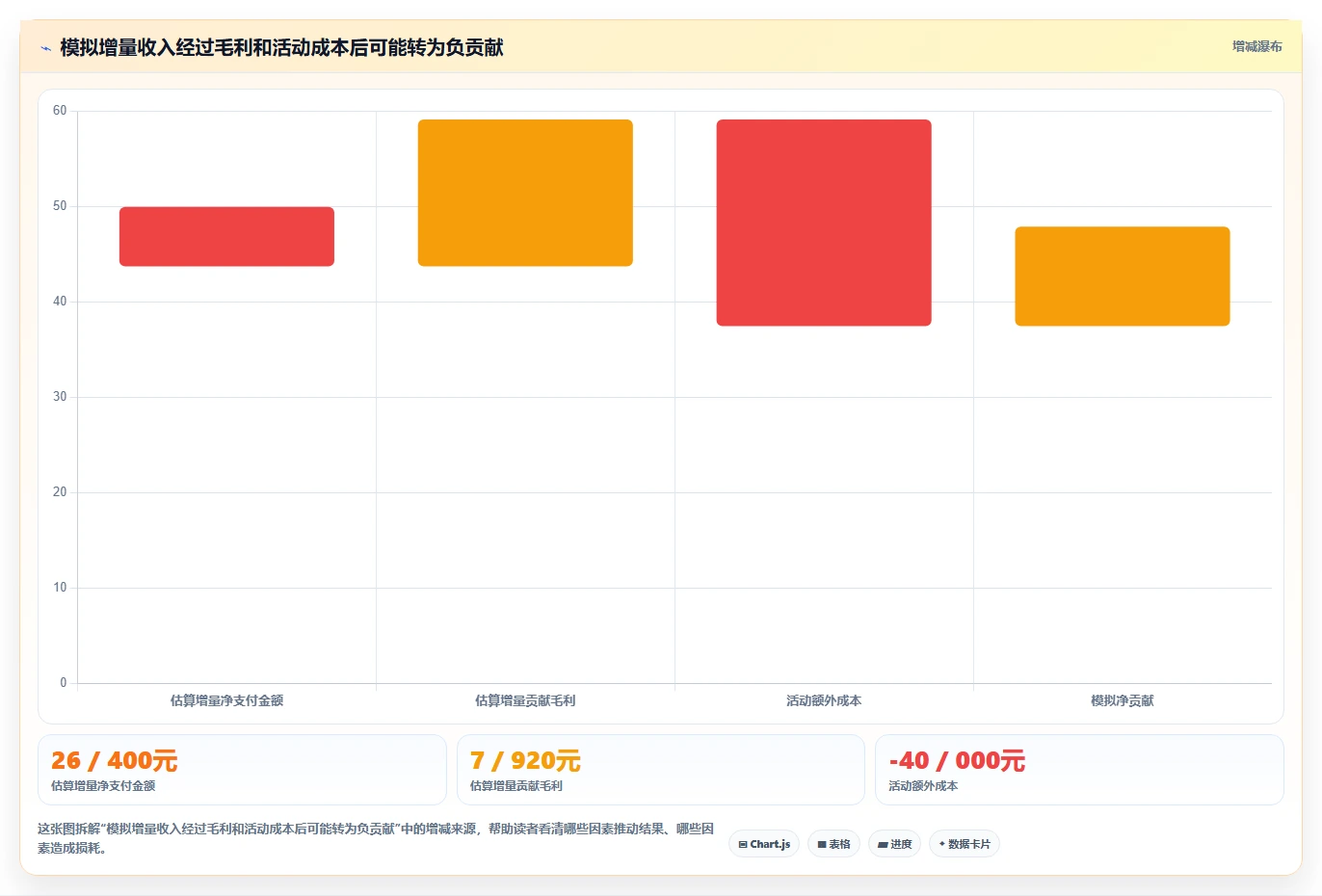Click the y-axis tick label 0
The image size is (1322, 896).
(x=64, y=683)
